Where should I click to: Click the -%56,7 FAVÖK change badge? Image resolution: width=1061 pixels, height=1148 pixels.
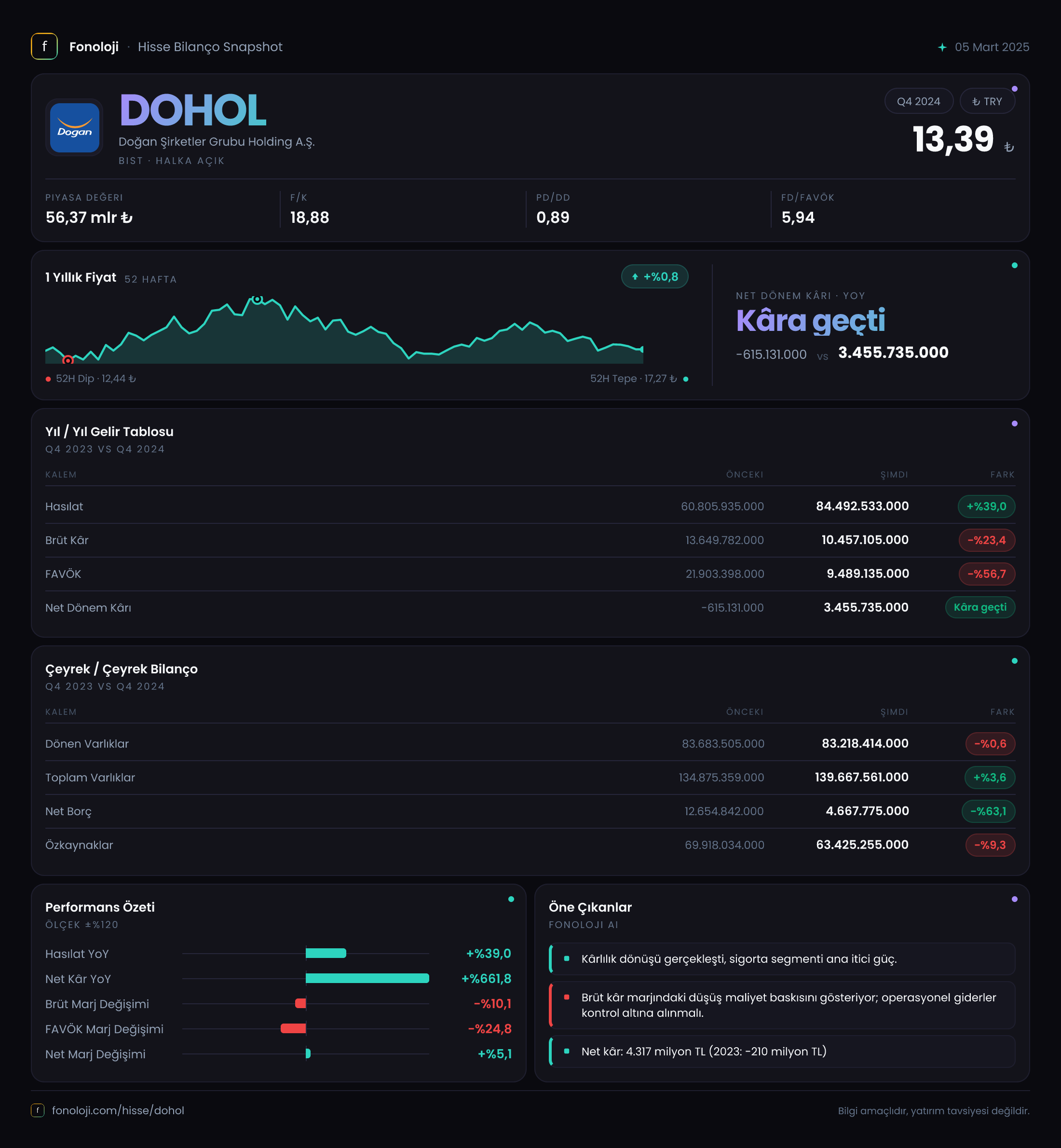pyautogui.click(x=986, y=574)
